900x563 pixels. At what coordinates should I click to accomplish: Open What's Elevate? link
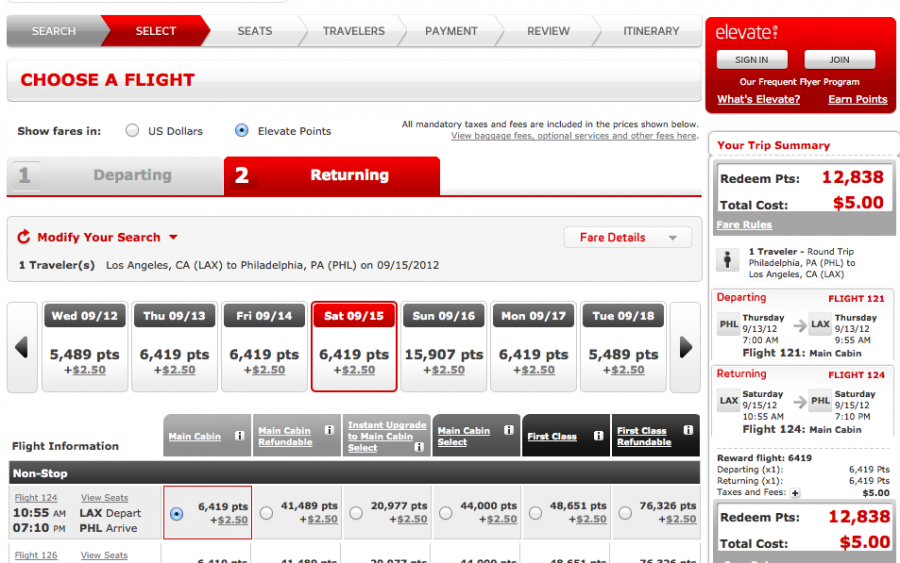coord(758,99)
